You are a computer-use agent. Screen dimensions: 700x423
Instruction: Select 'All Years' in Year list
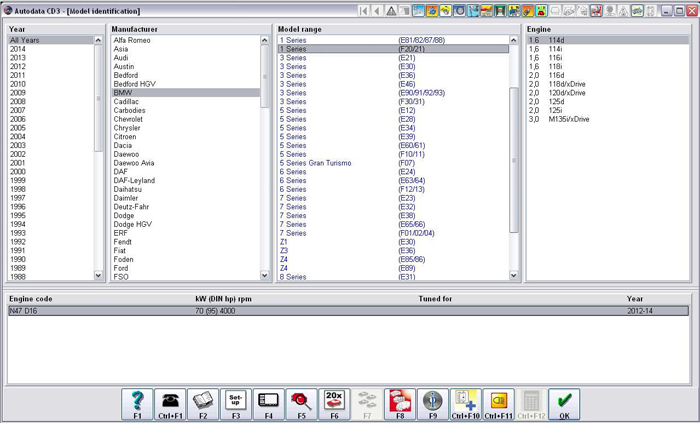[50, 40]
